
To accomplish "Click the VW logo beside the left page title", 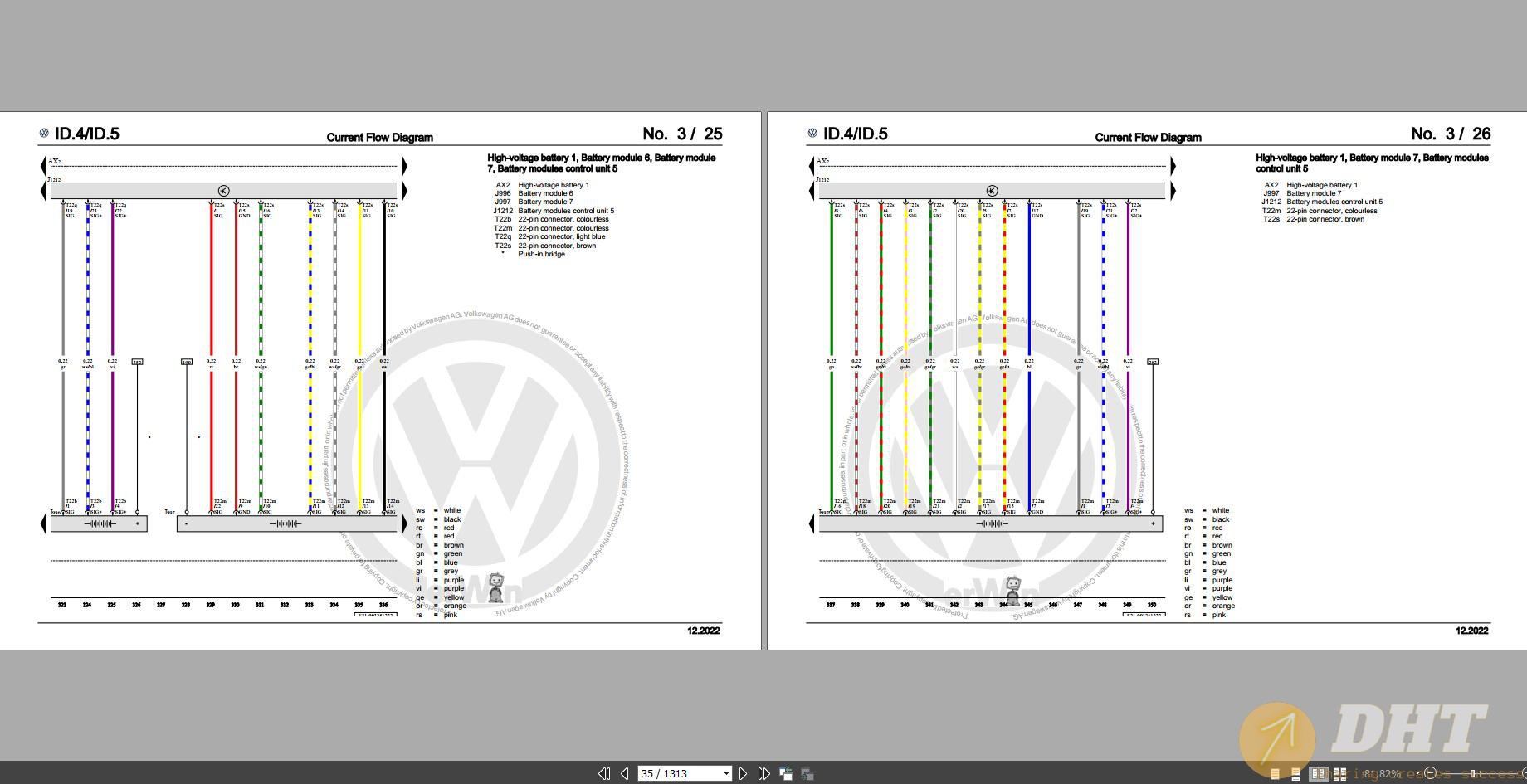I will click(x=44, y=133).
